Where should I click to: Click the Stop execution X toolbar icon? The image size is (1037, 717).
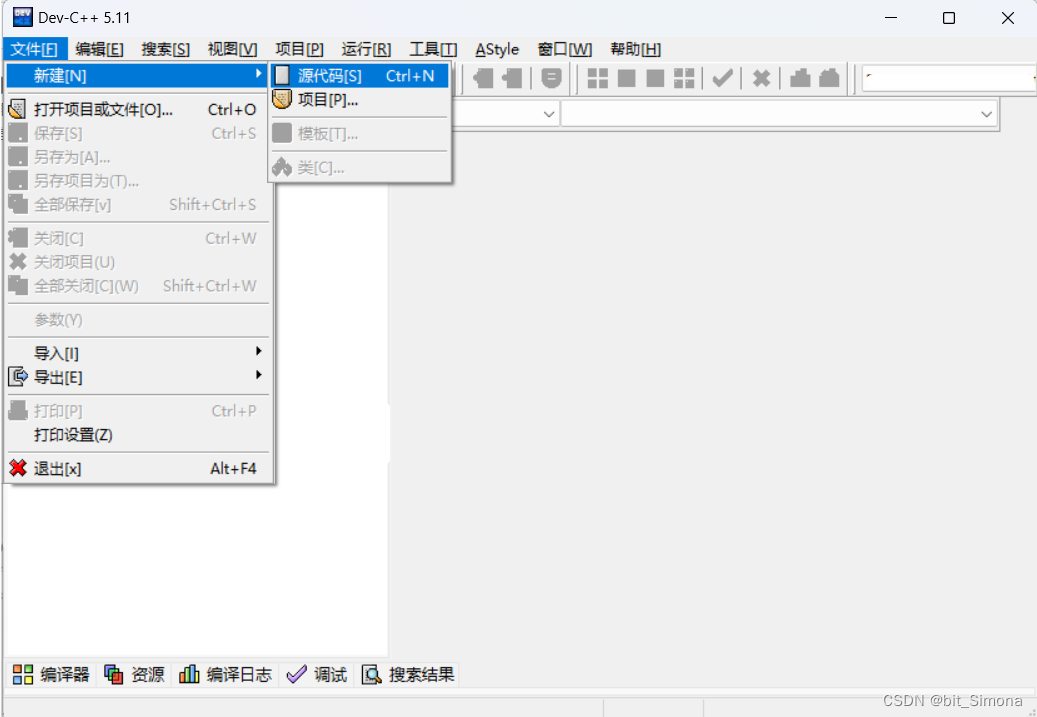pyautogui.click(x=761, y=78)
